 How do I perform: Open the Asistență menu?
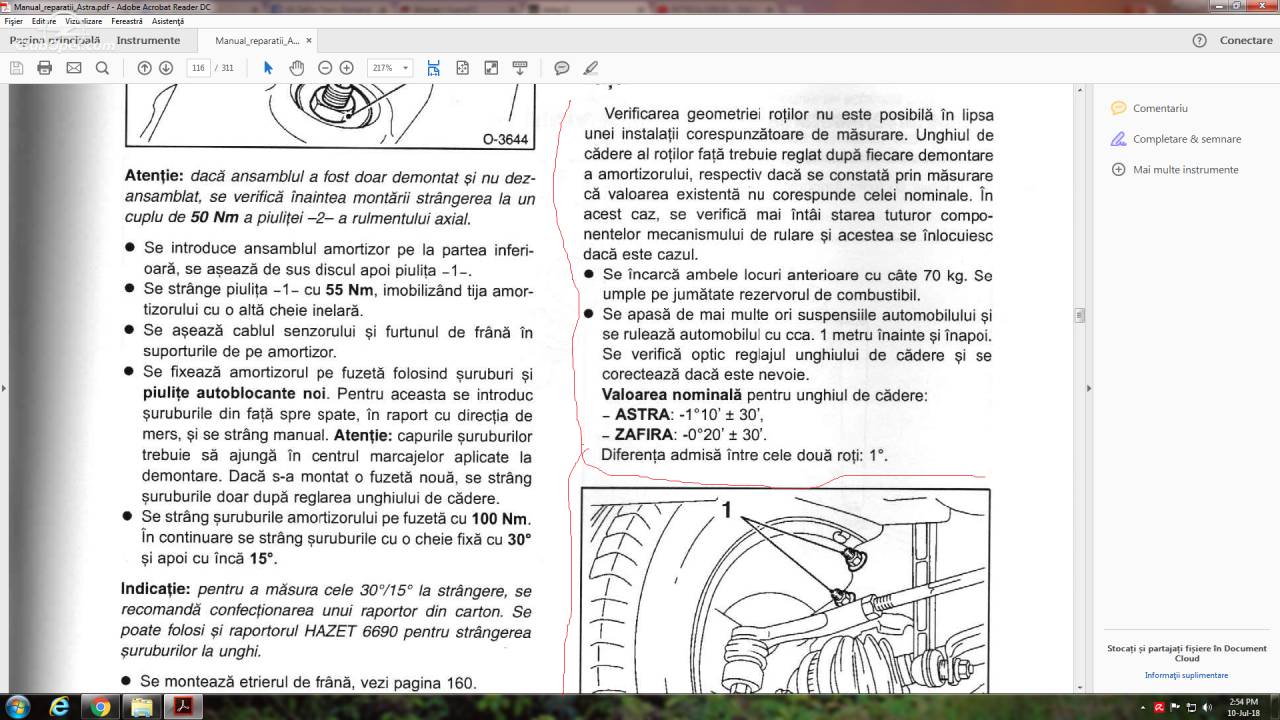click(167, 21)
